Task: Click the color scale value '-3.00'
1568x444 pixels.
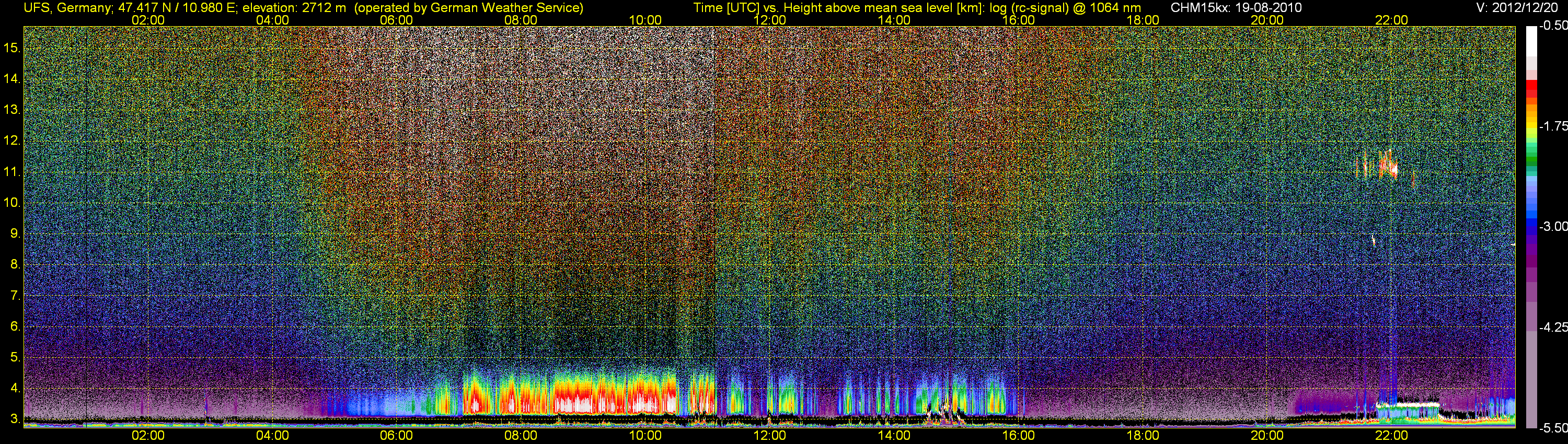Action: [1553, 226]
